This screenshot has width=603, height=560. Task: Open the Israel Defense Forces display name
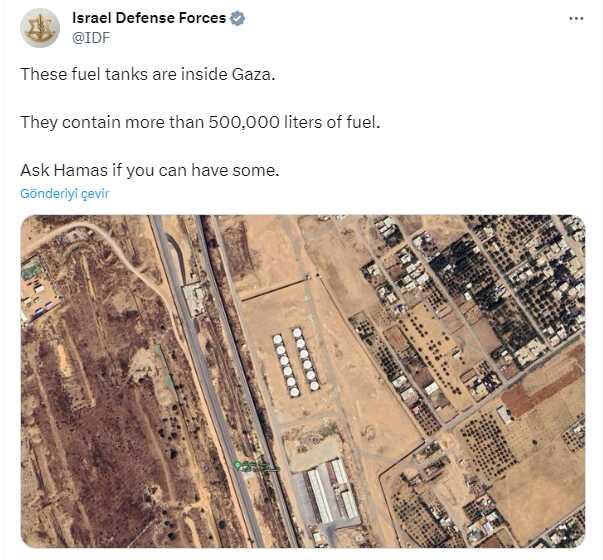150,19
